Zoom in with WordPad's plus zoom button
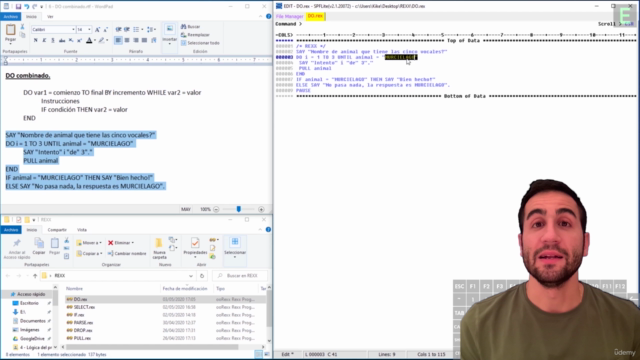This screenshot has width=640, height=360. click(x=261, y=209)
